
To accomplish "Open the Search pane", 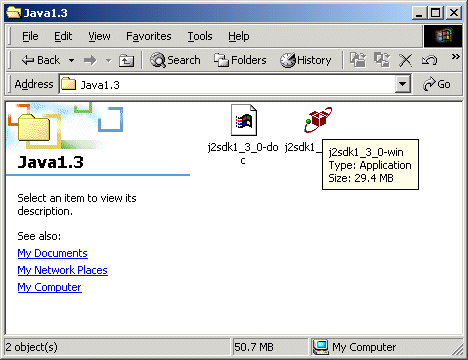I will (175, 60).
